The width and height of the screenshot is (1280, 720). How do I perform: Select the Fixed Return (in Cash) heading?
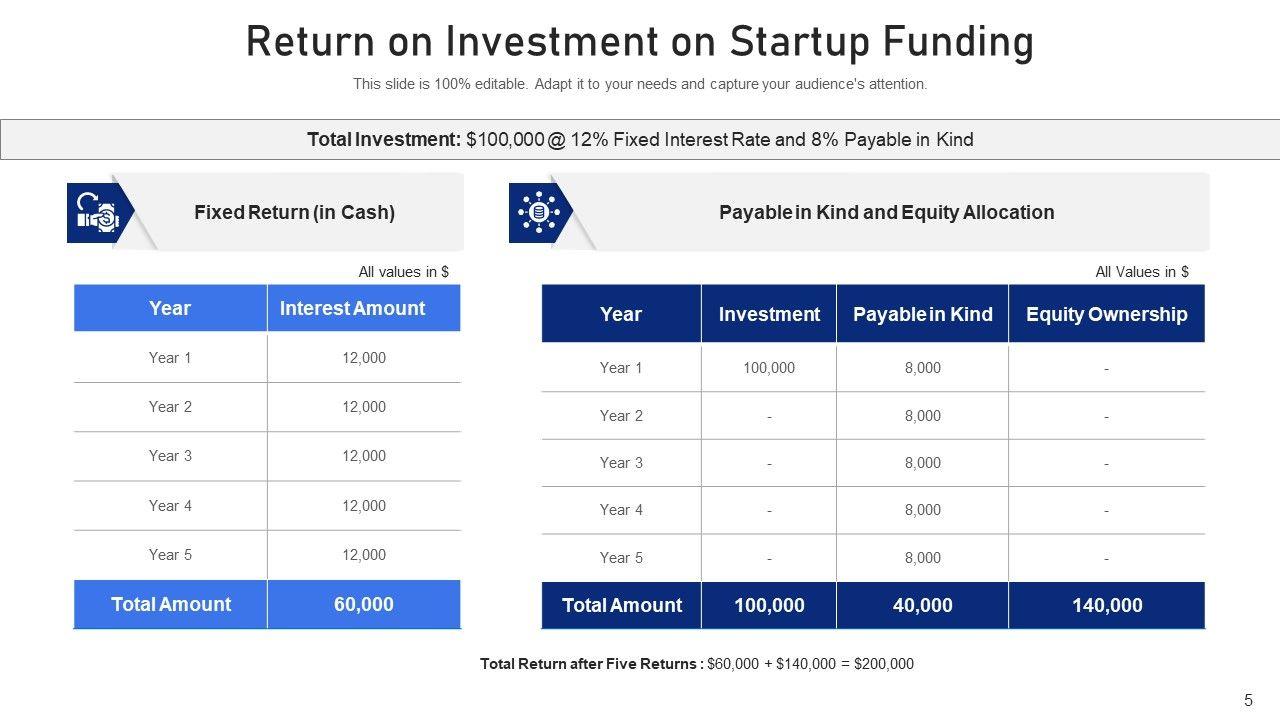[x=294, y=212]
